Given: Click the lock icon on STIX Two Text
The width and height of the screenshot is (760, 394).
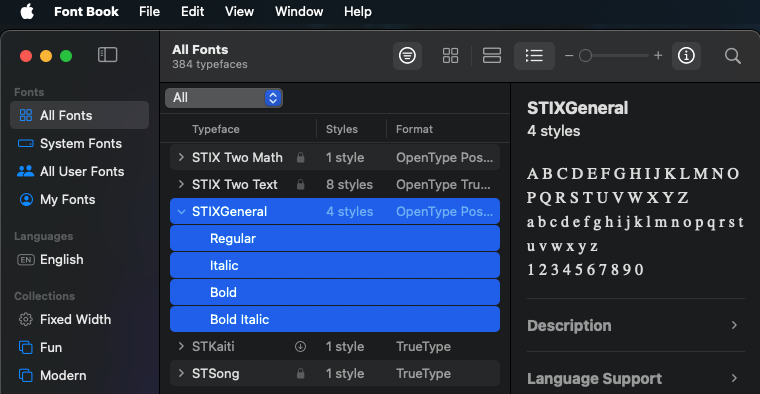Looking at the screenshot, I should pos(301,185).
